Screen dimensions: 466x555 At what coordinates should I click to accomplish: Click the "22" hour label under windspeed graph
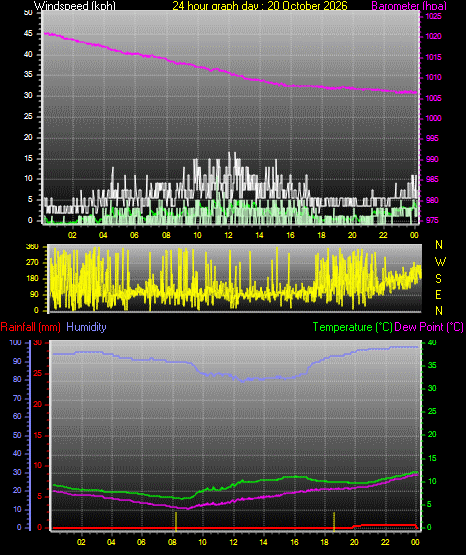pos(383,235)
